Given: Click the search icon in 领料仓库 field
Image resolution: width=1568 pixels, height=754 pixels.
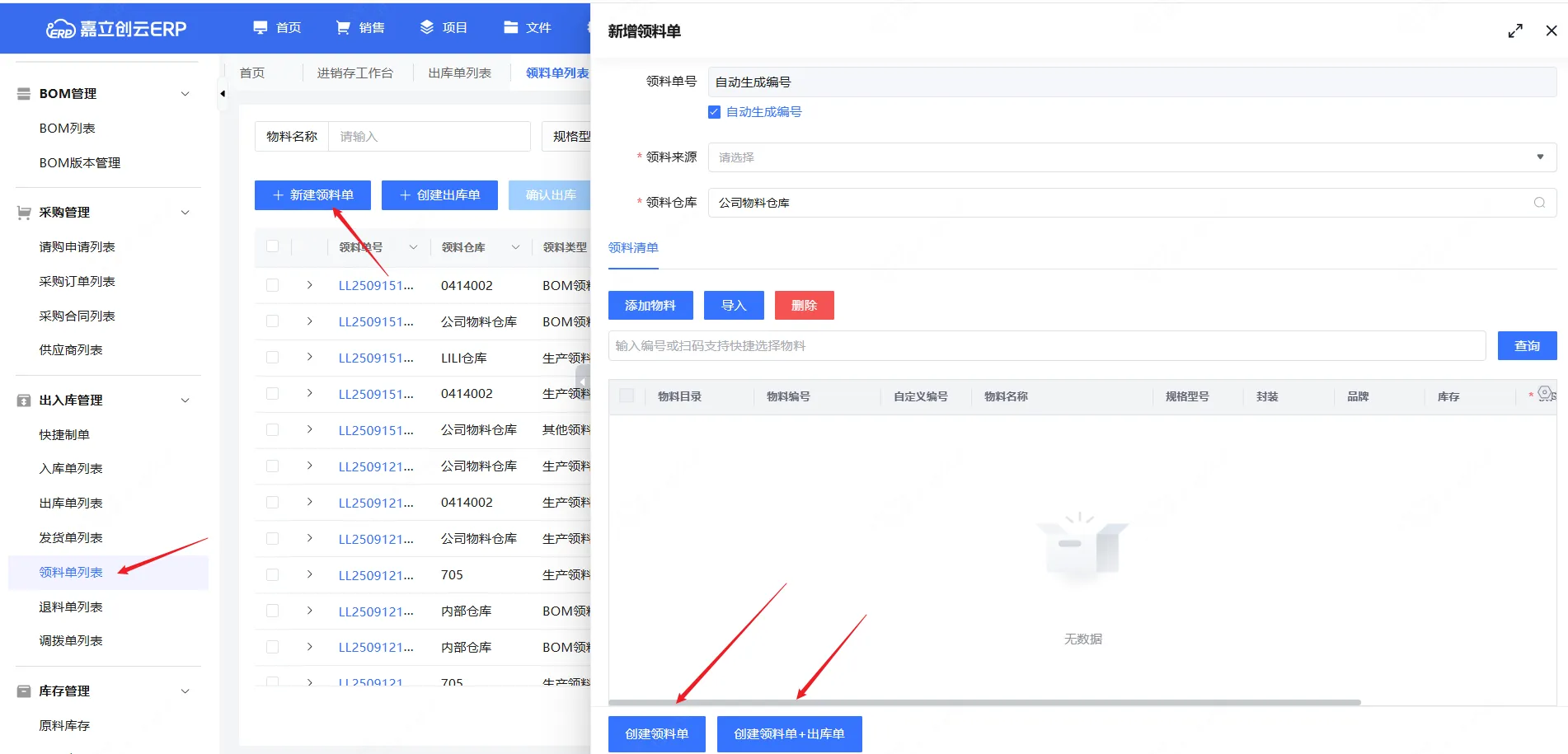Looking at the screenshot, I should 1539,203.
